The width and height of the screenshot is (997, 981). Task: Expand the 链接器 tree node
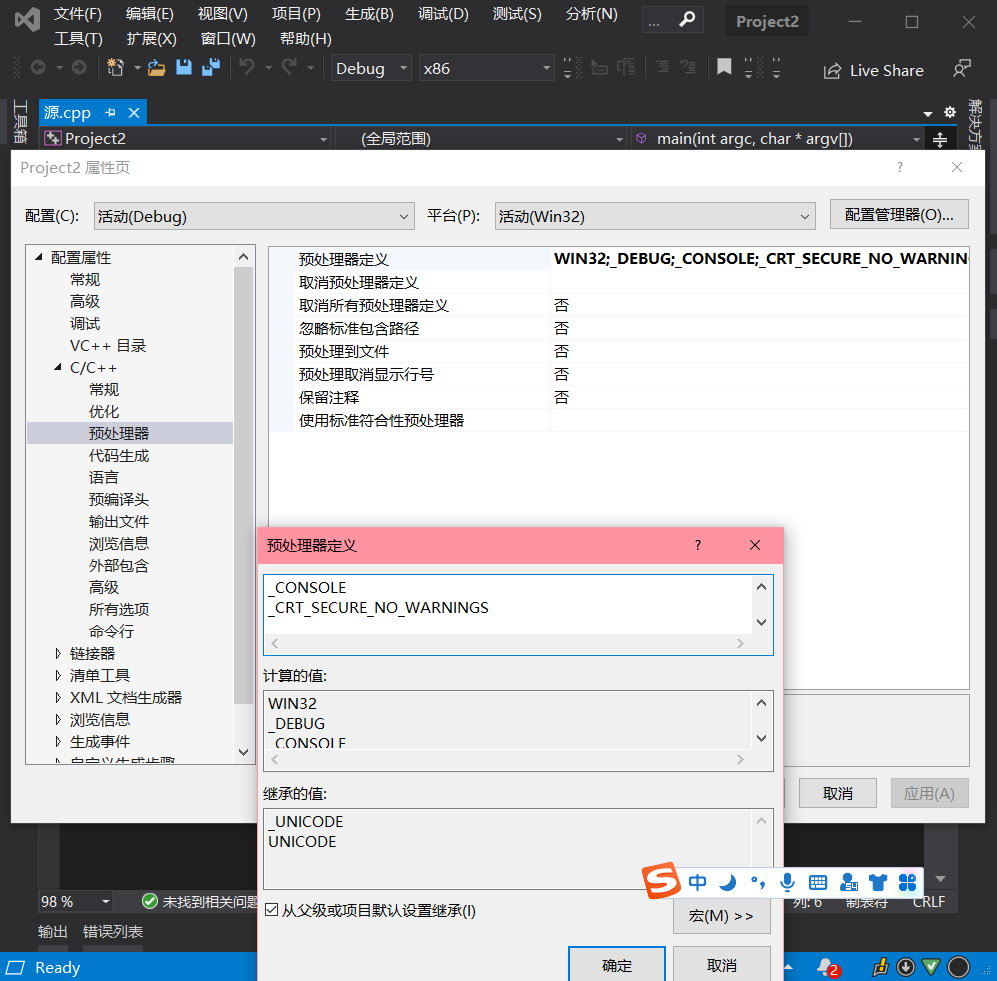point(58,653)
